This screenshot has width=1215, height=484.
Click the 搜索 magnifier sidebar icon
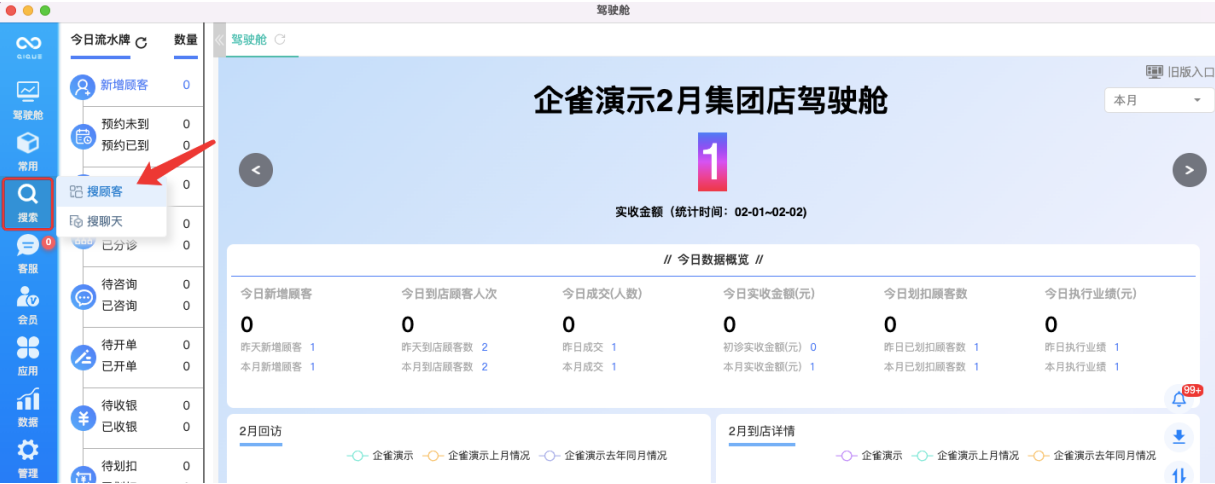[28, 202]
